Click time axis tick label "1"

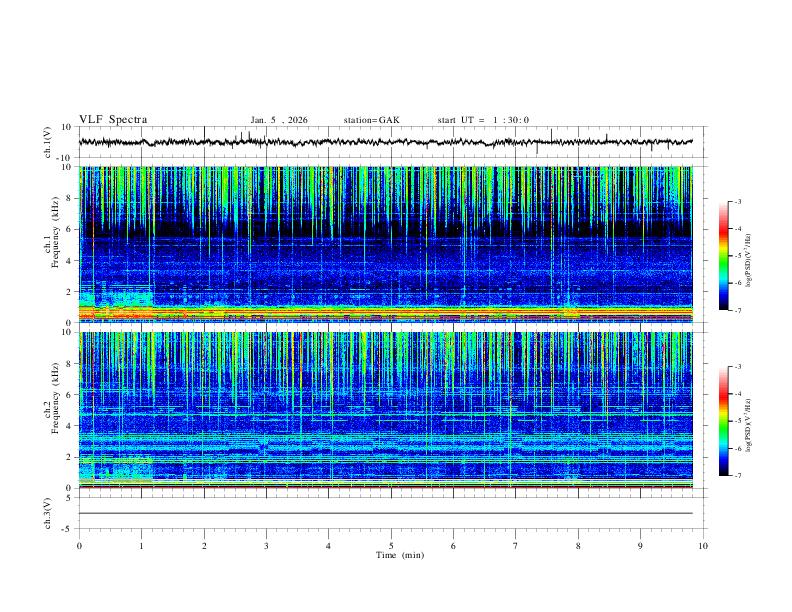pyautogui.click(x=141, y=546)
